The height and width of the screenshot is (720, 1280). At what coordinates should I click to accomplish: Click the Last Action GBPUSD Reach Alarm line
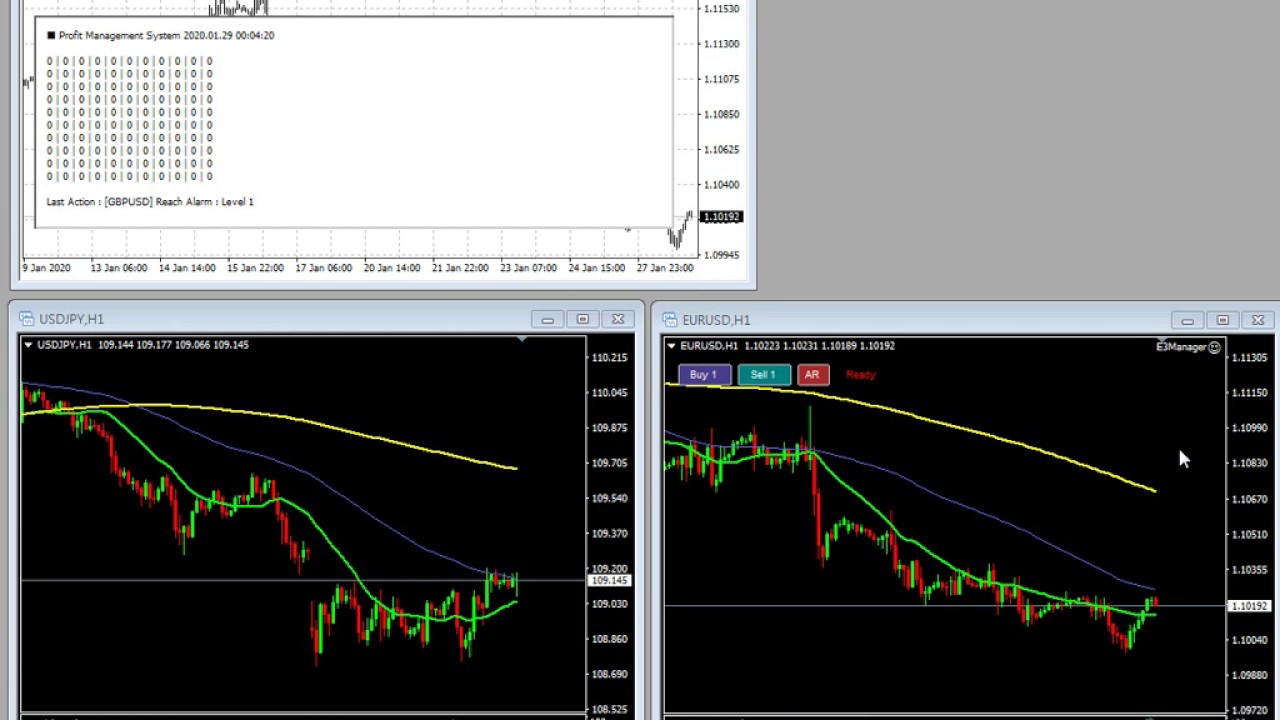tap(150, 202)
